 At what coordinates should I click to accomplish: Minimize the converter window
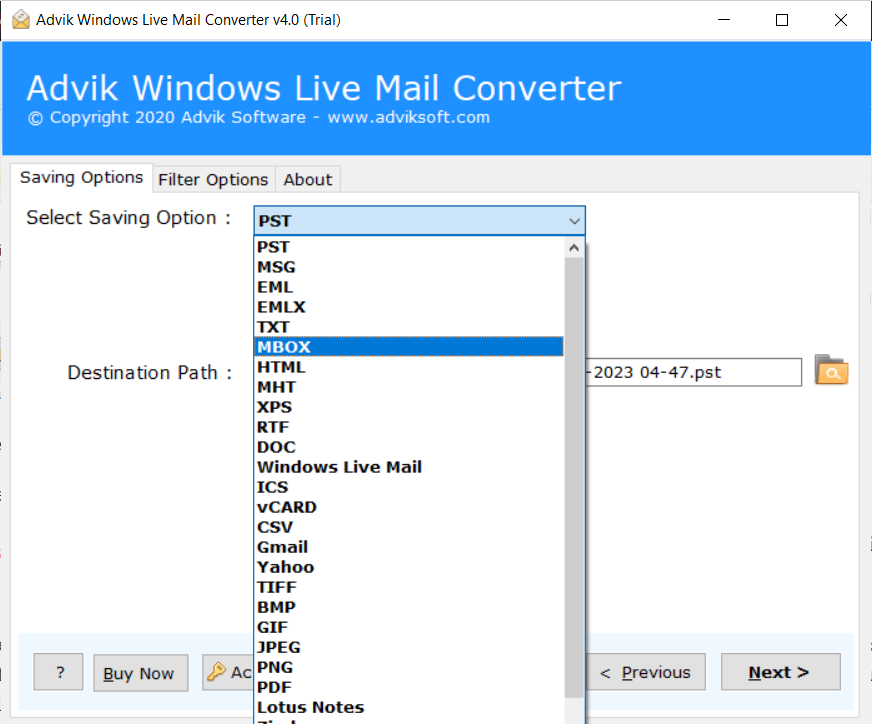click(724, 20)
